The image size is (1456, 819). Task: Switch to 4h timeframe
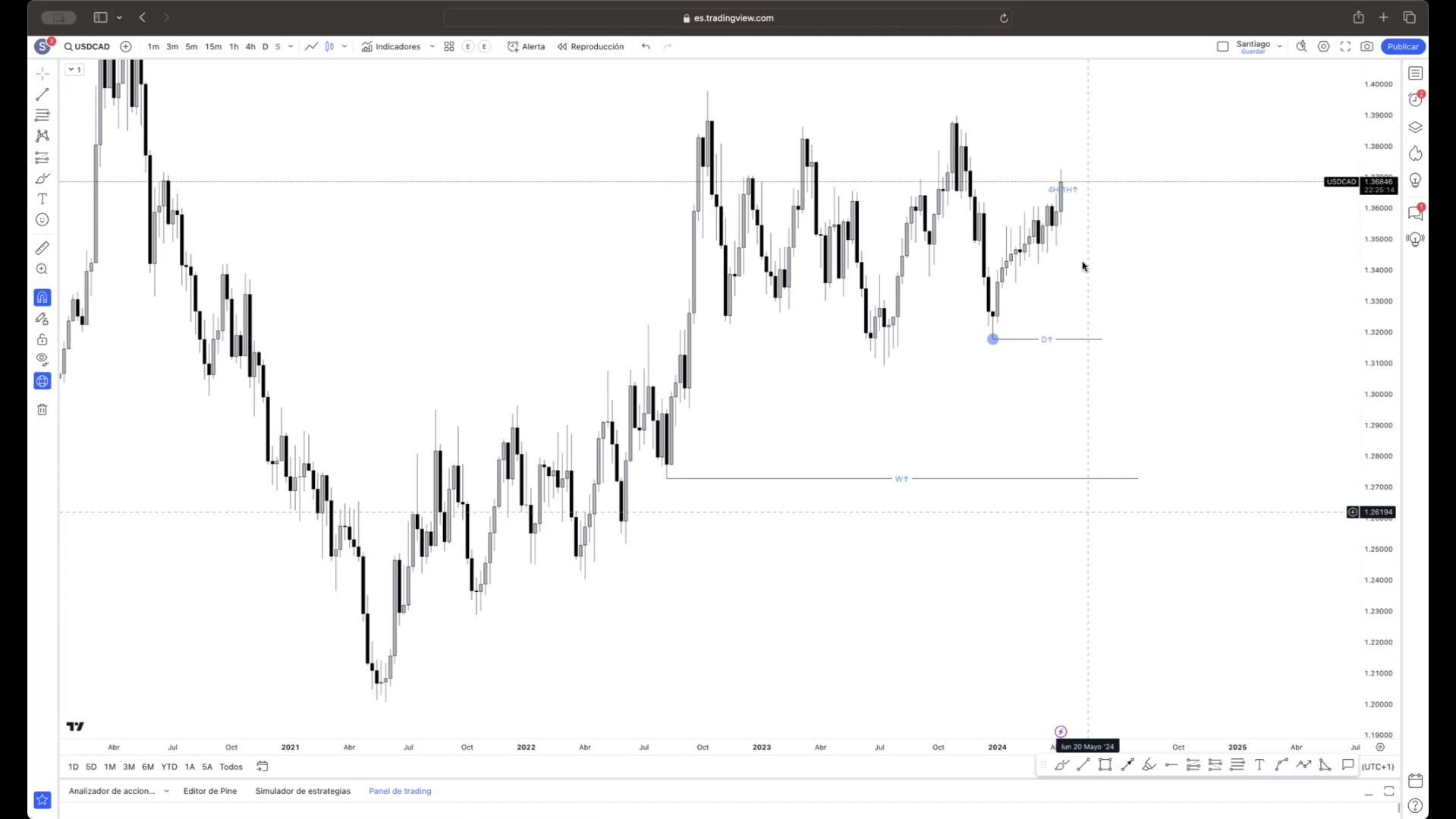click(x=250, y=47)
